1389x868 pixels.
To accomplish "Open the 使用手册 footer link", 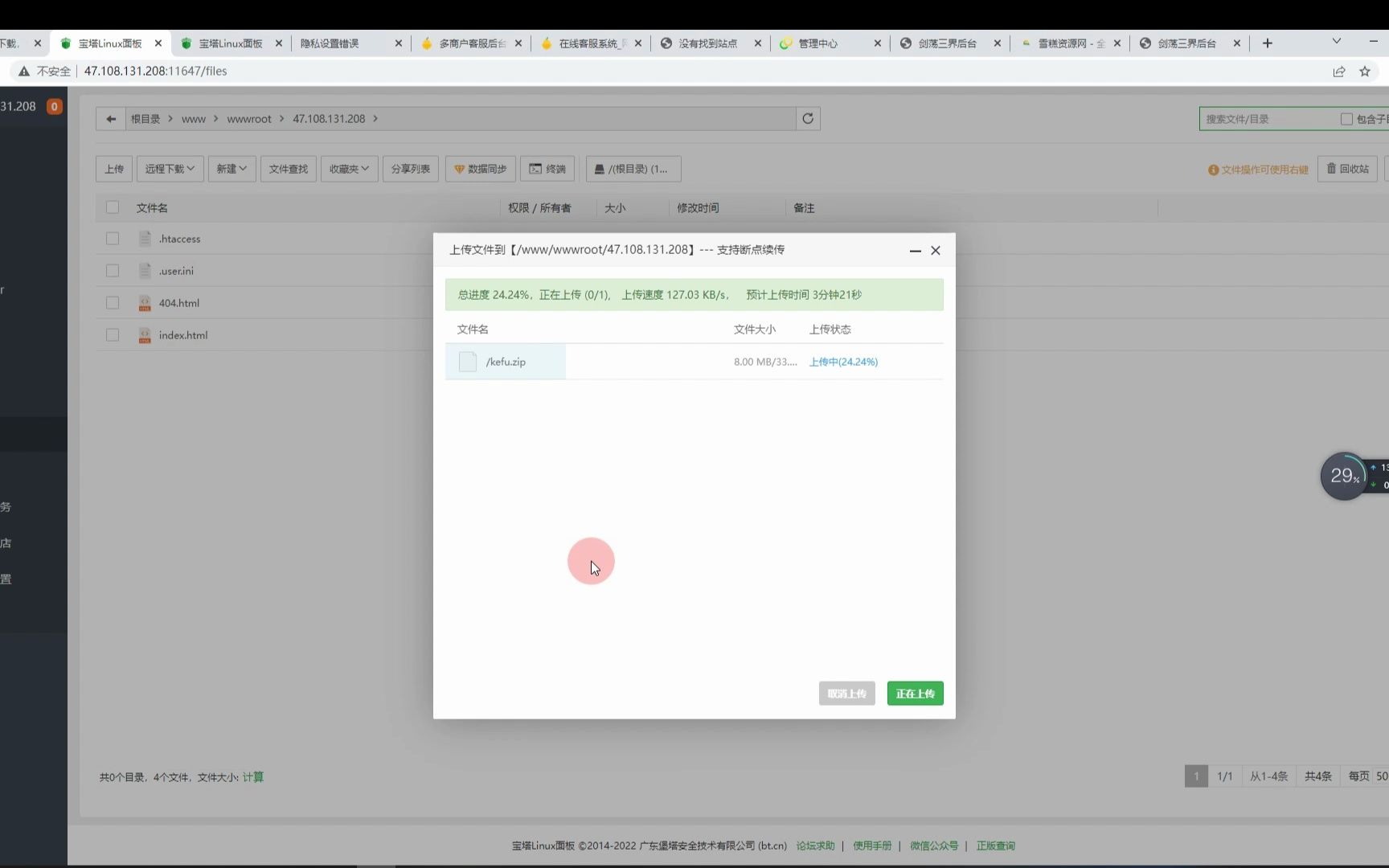I will pos(872,845).
